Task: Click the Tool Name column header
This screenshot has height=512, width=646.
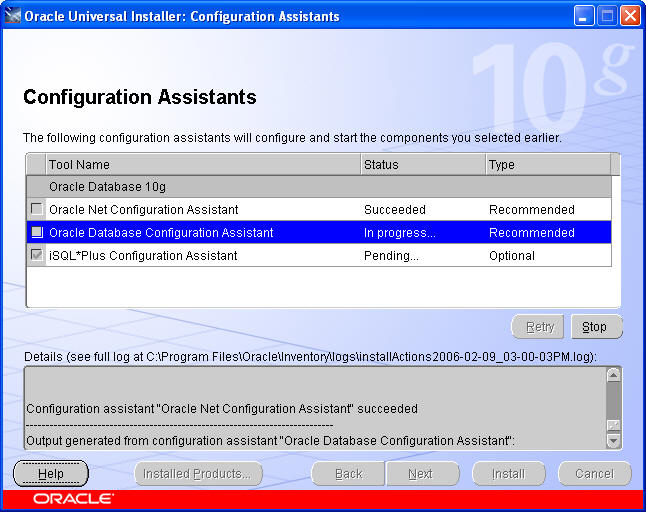Action: click(203, 164)
